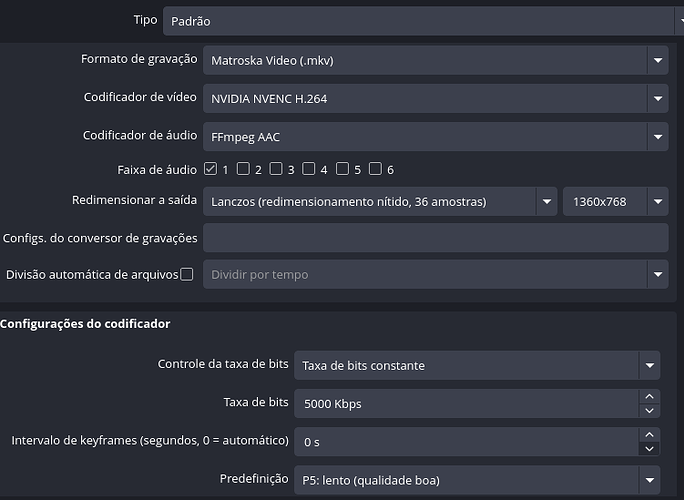684x500 pixels.
Task: Open the Formato de gravação dropdown
Action: coord(435,61)
